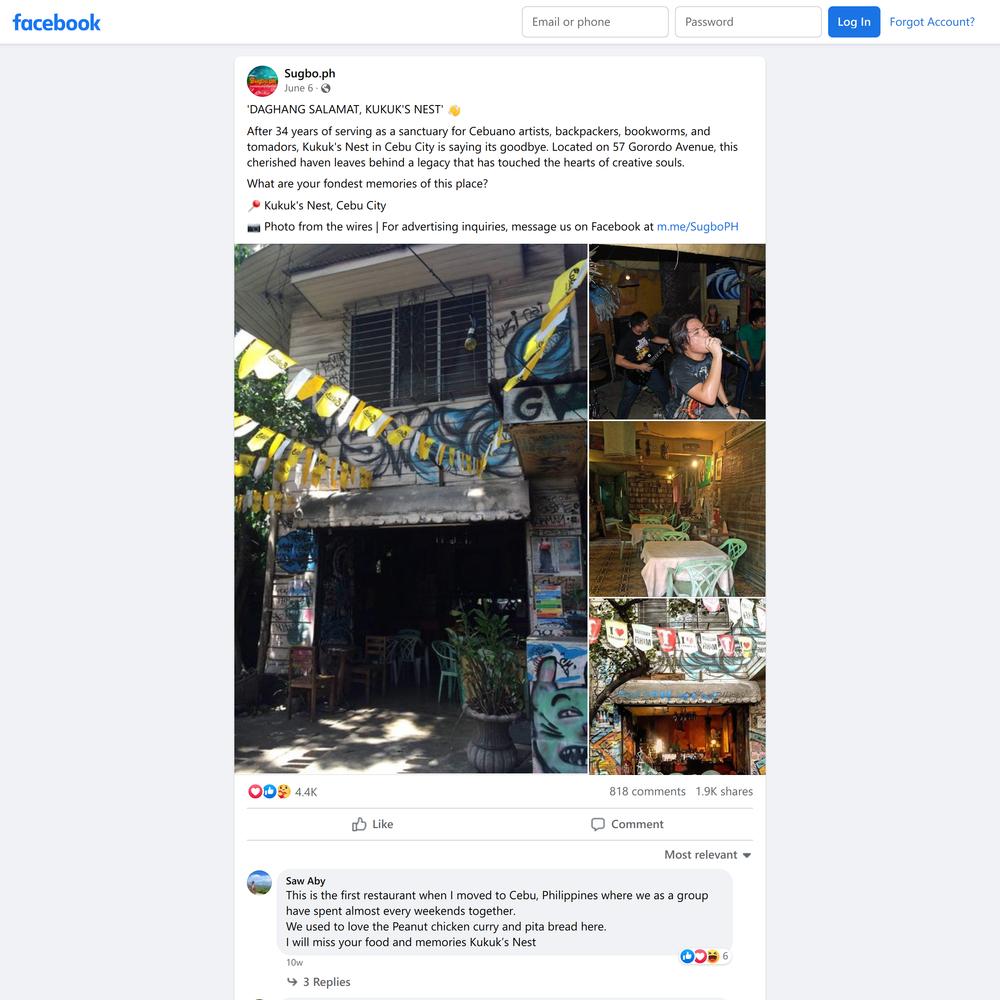Screen dimensions: 1000x1000
Task: View the 818 comments count
Action: (x=647, y=791)
